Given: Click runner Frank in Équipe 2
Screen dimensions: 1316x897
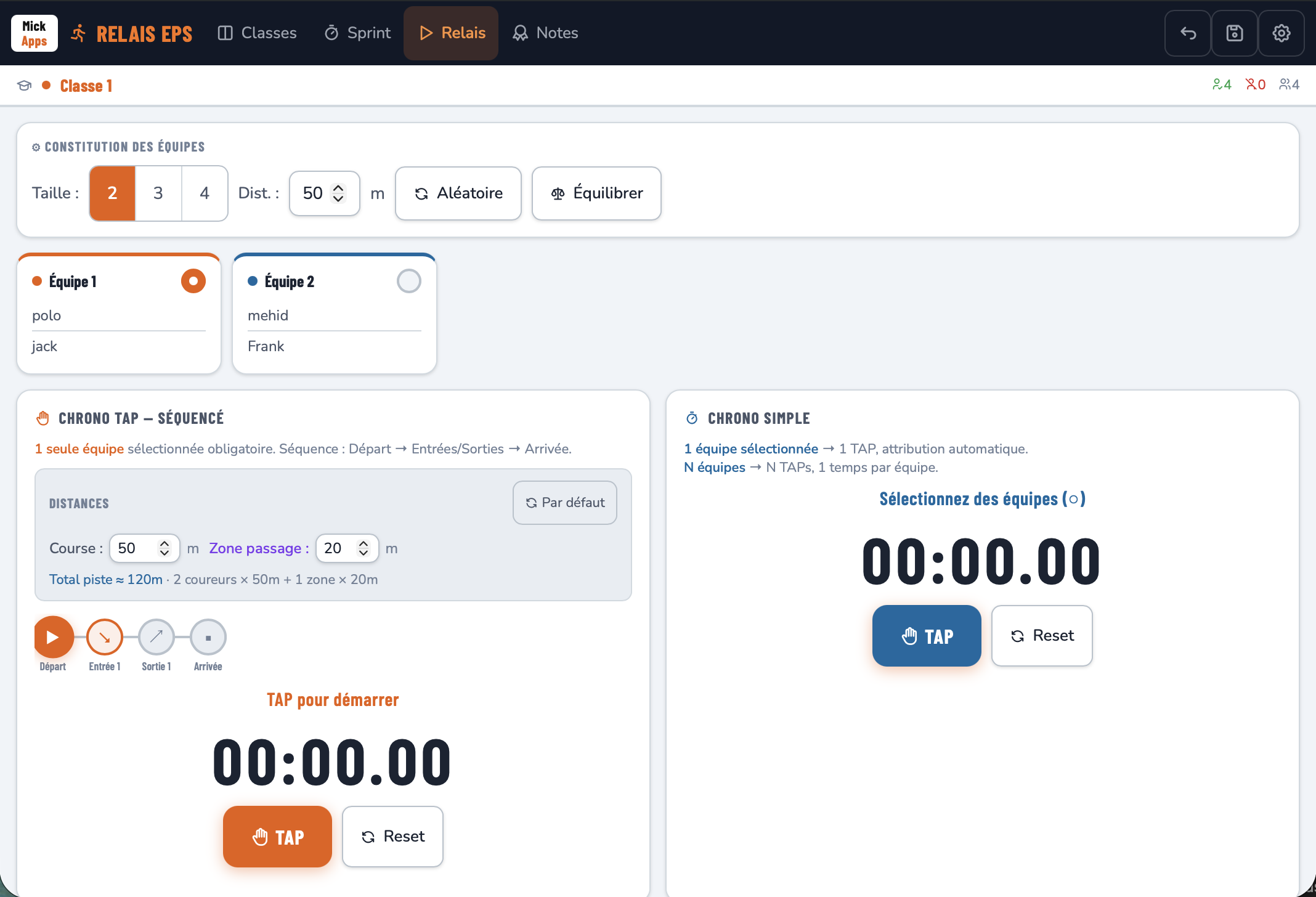Looking at the screenshot, I should tap(335, 346).
